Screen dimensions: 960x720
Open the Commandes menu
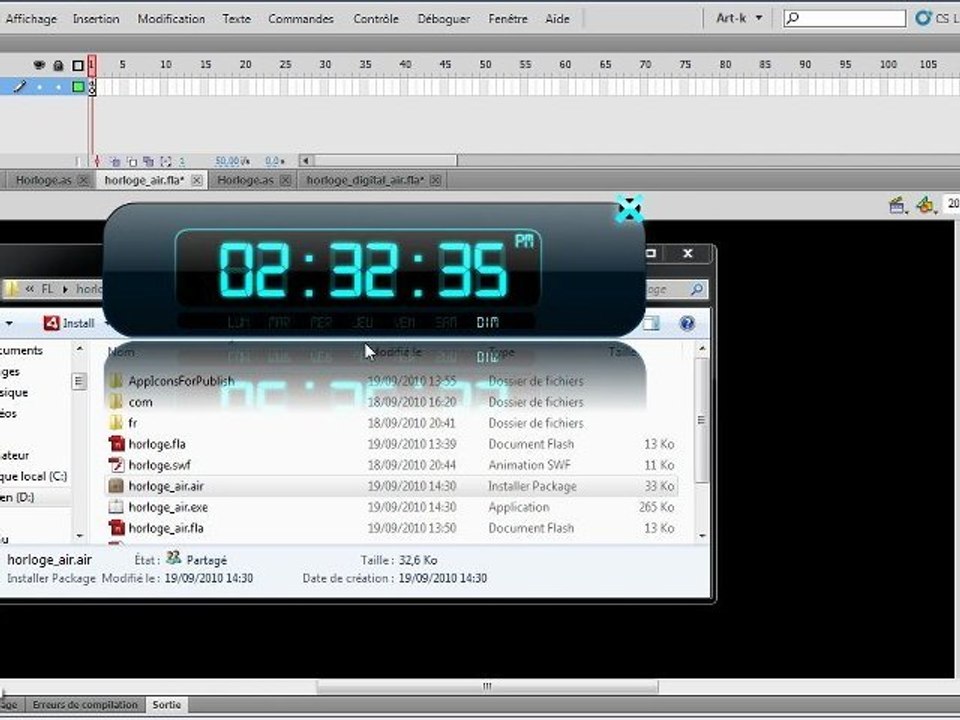301,19
